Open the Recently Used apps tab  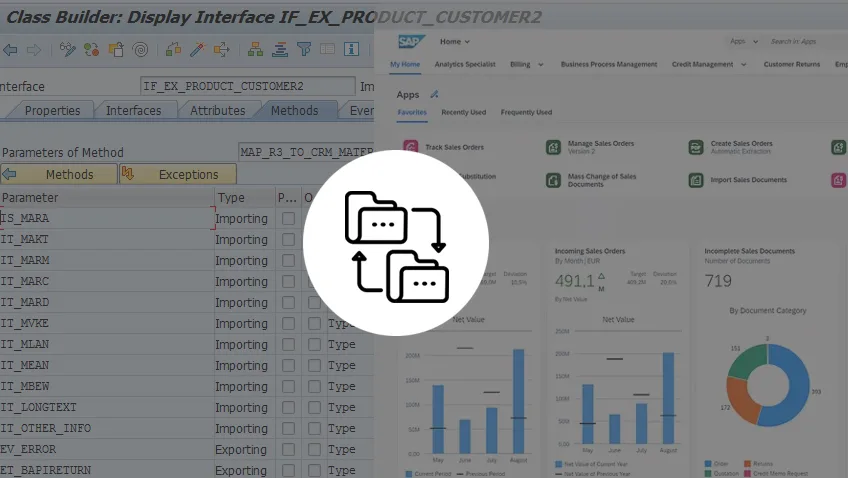pyautogui.click(x=463, y=112)
